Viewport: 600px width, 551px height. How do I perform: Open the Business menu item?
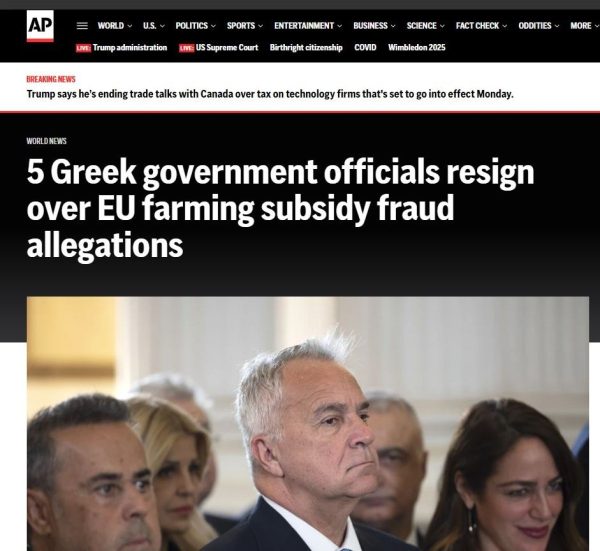click(x=374, y=26)
